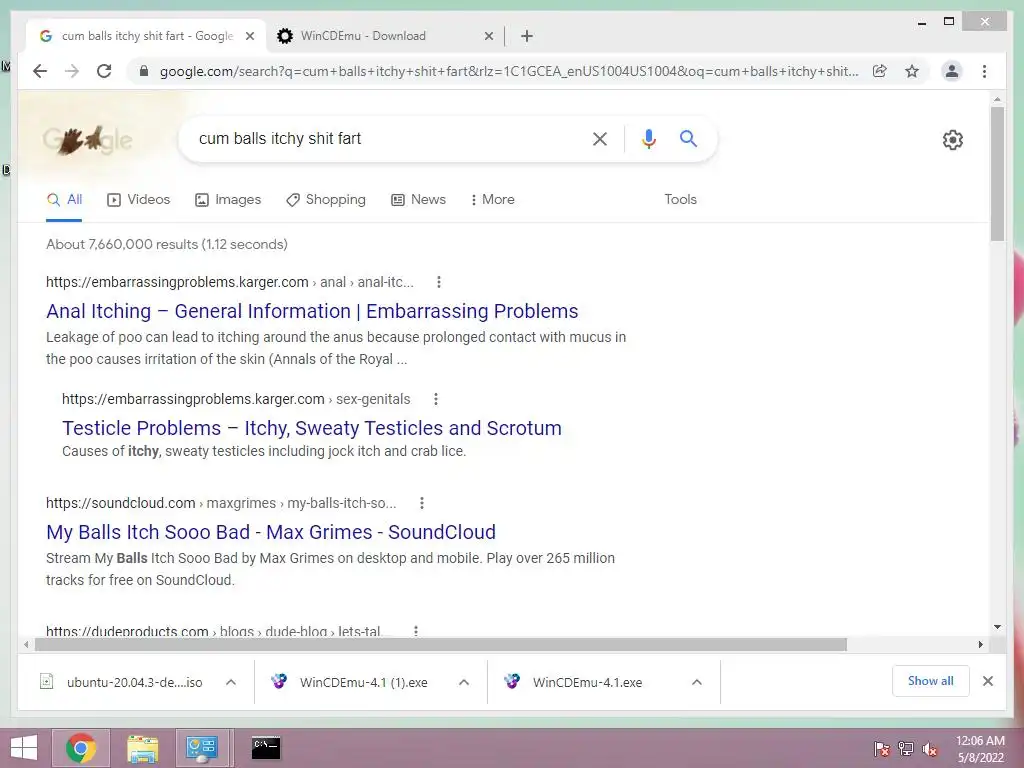The width and height of the screenshot is (1024, 768).
Task: Bookmark this page with the star icon
Action: 912,71
